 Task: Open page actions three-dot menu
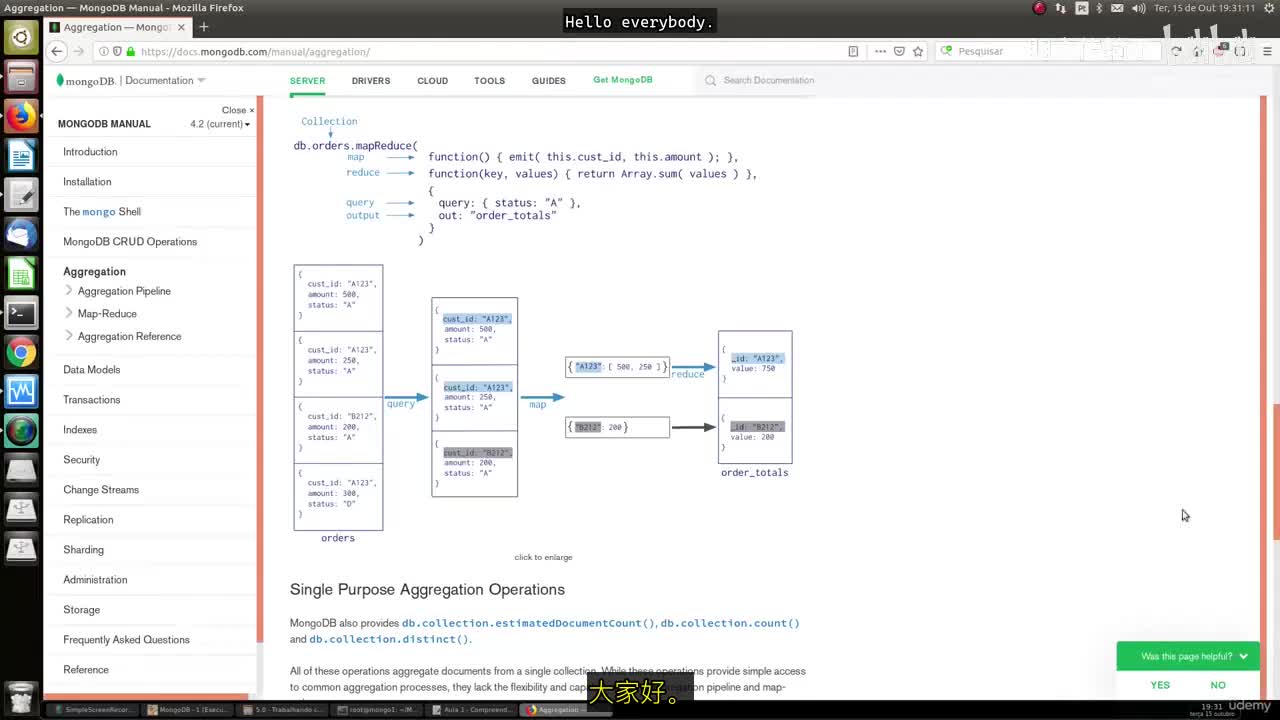click(880, 51)
